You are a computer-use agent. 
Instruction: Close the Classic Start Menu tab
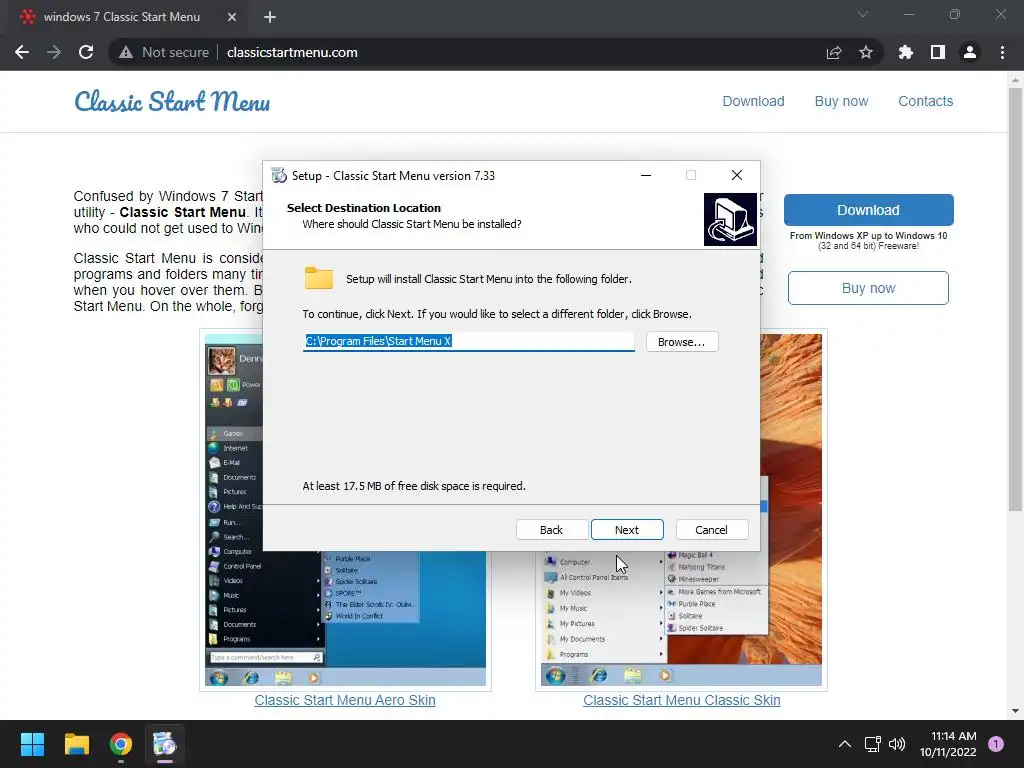coord(232,17)
